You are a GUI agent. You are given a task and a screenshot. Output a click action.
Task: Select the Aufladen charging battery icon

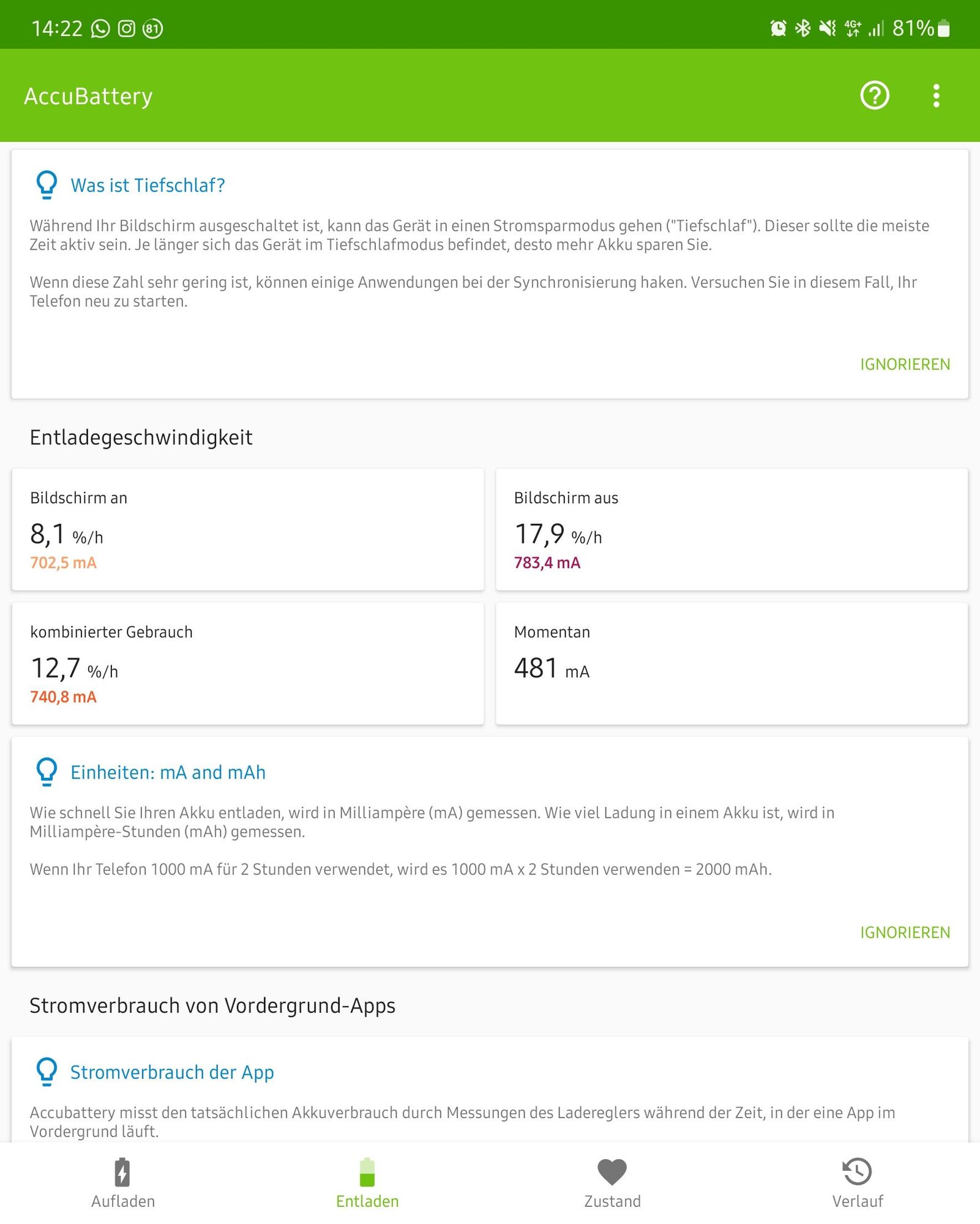[122, 1172]
